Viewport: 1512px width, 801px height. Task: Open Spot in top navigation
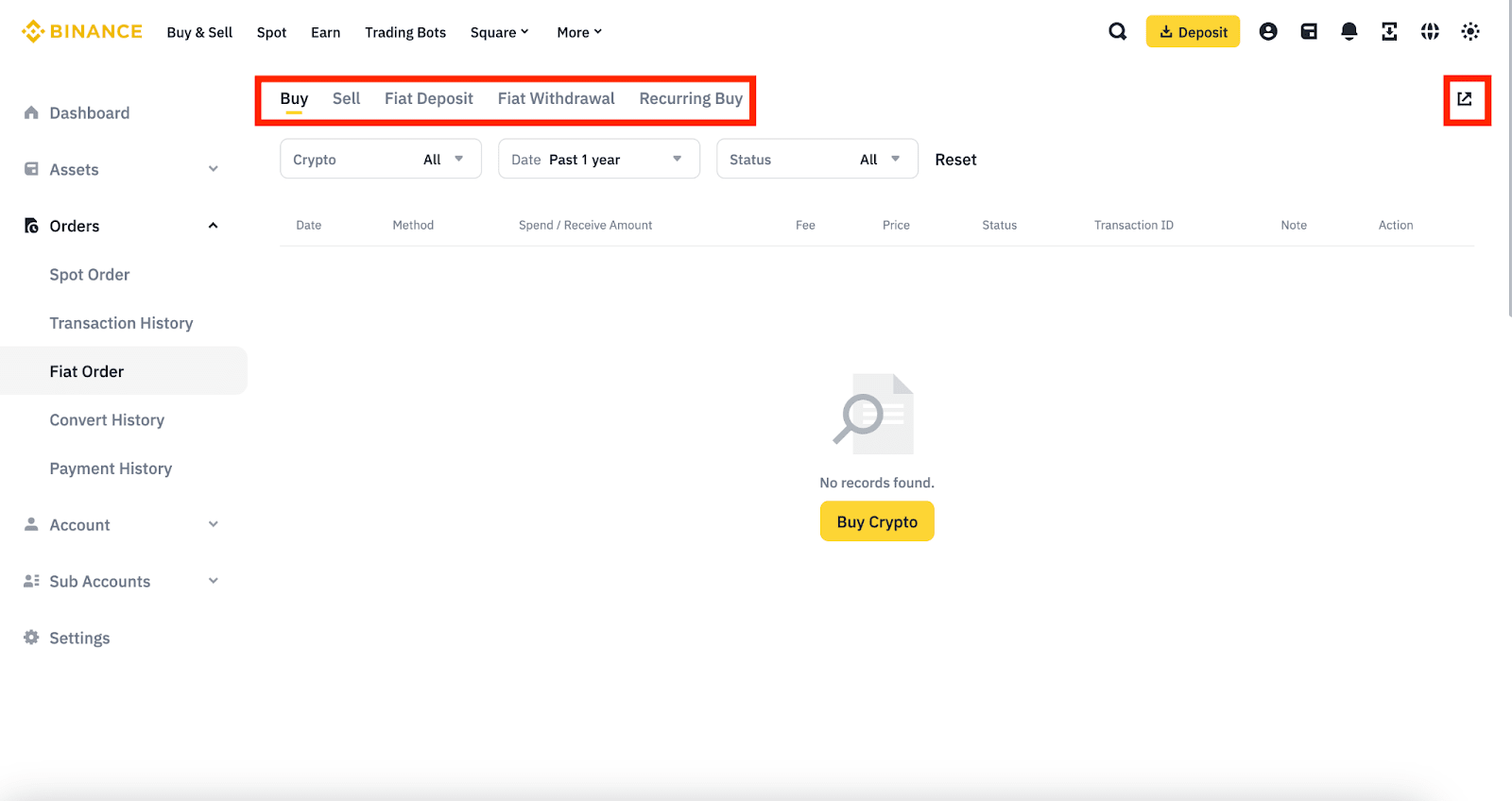coord(271,32)
